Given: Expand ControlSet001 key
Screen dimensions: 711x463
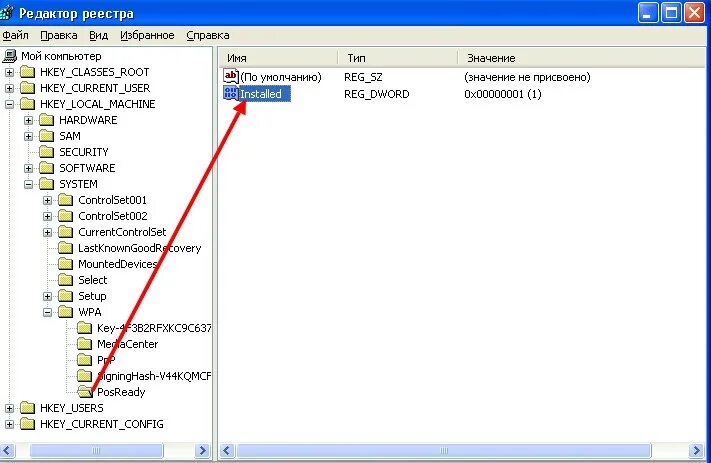Looking at the screenshot, I should click(x=48, y=200).
